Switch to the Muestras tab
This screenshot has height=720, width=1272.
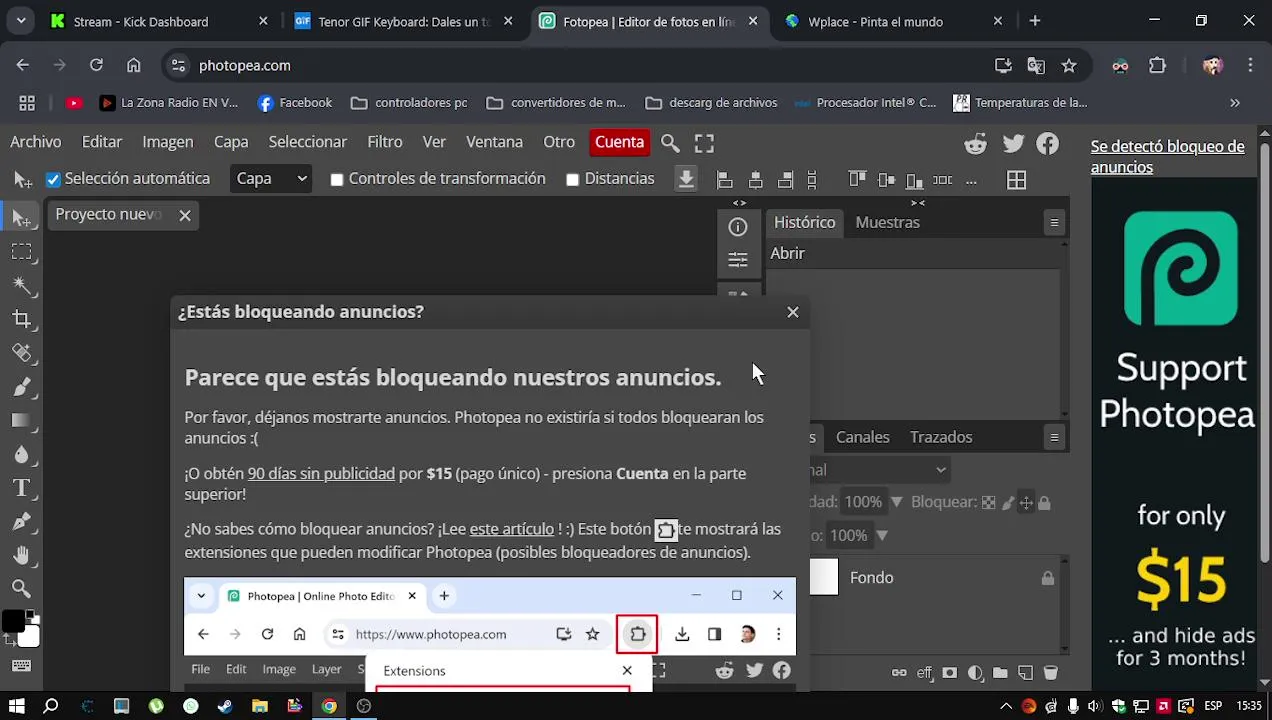[x=888, y=222]
